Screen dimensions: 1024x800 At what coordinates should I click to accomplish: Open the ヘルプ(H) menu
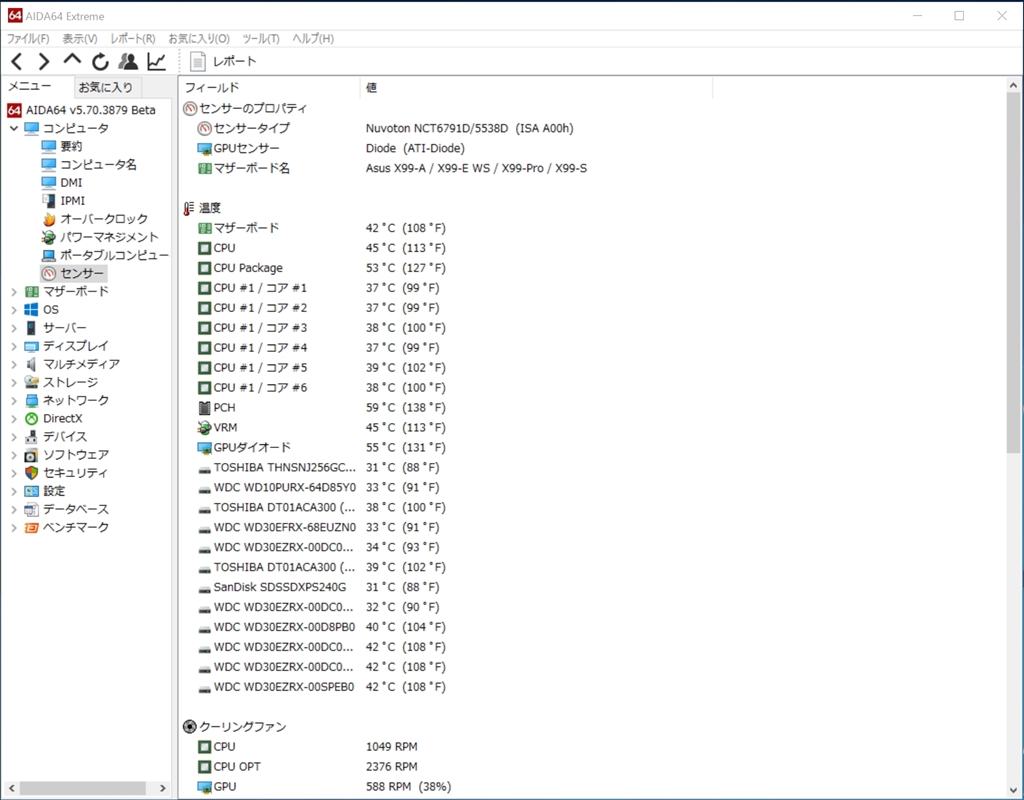tap(313, 39)
